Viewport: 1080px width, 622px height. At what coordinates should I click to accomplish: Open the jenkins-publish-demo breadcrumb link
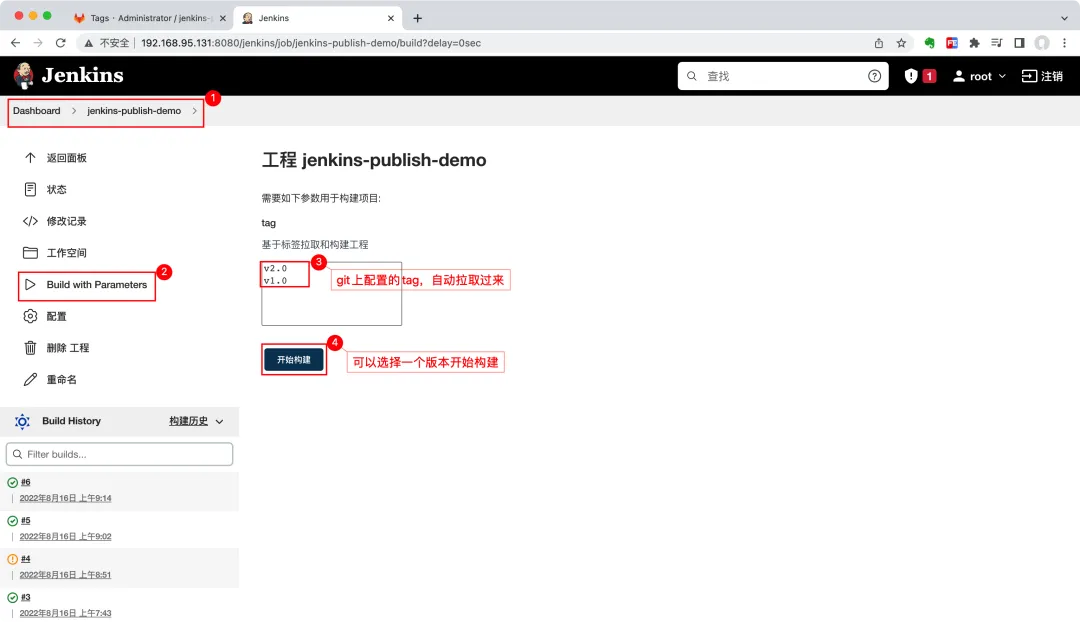click(x=134, y=111)
